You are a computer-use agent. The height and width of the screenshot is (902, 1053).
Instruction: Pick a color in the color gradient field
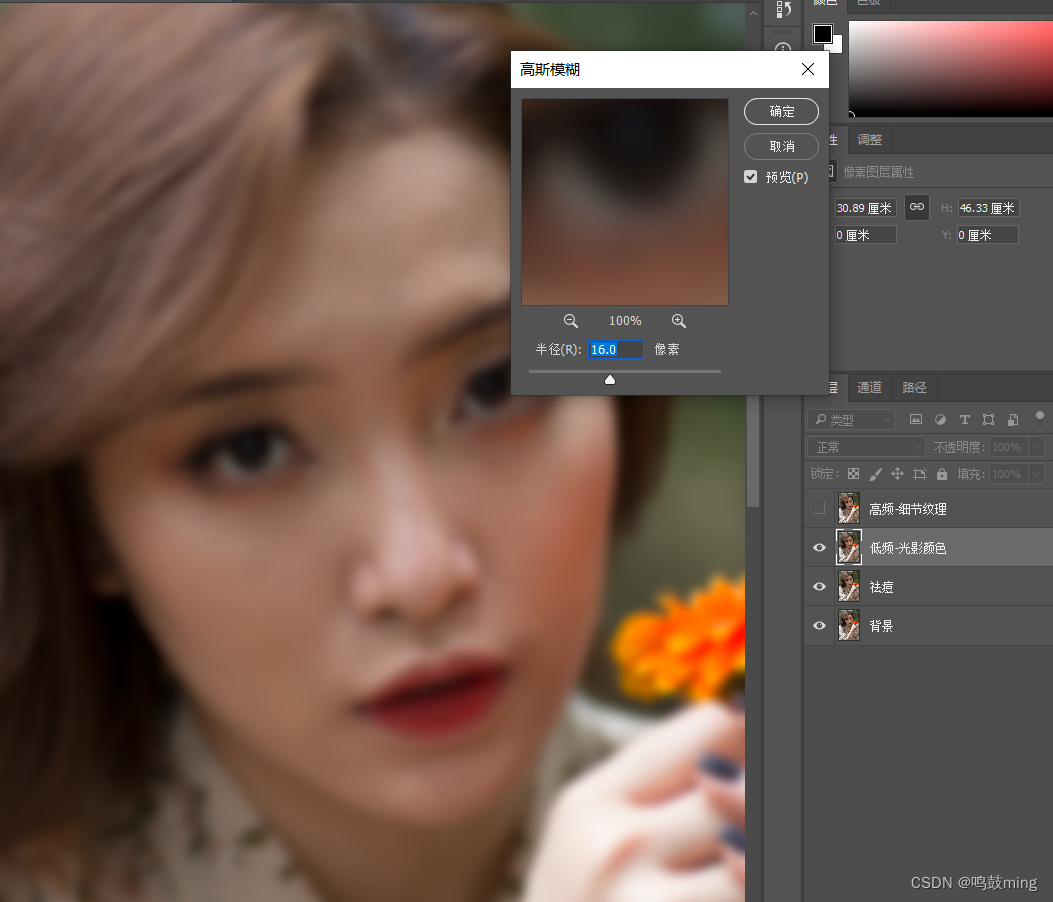pos(950,69)
